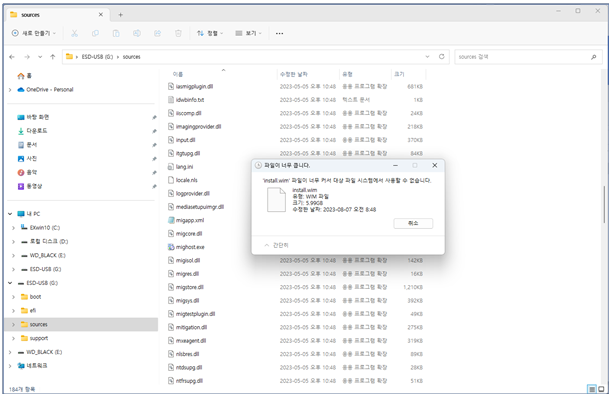612x396 pixels.
Task: Expand OneDrive - Personal tree node
Action: tap(10, 90)
